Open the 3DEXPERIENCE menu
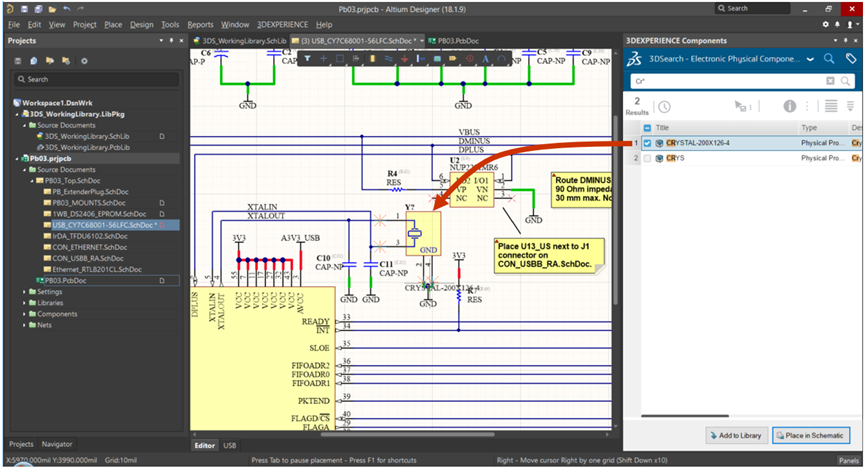 (282, 24)
